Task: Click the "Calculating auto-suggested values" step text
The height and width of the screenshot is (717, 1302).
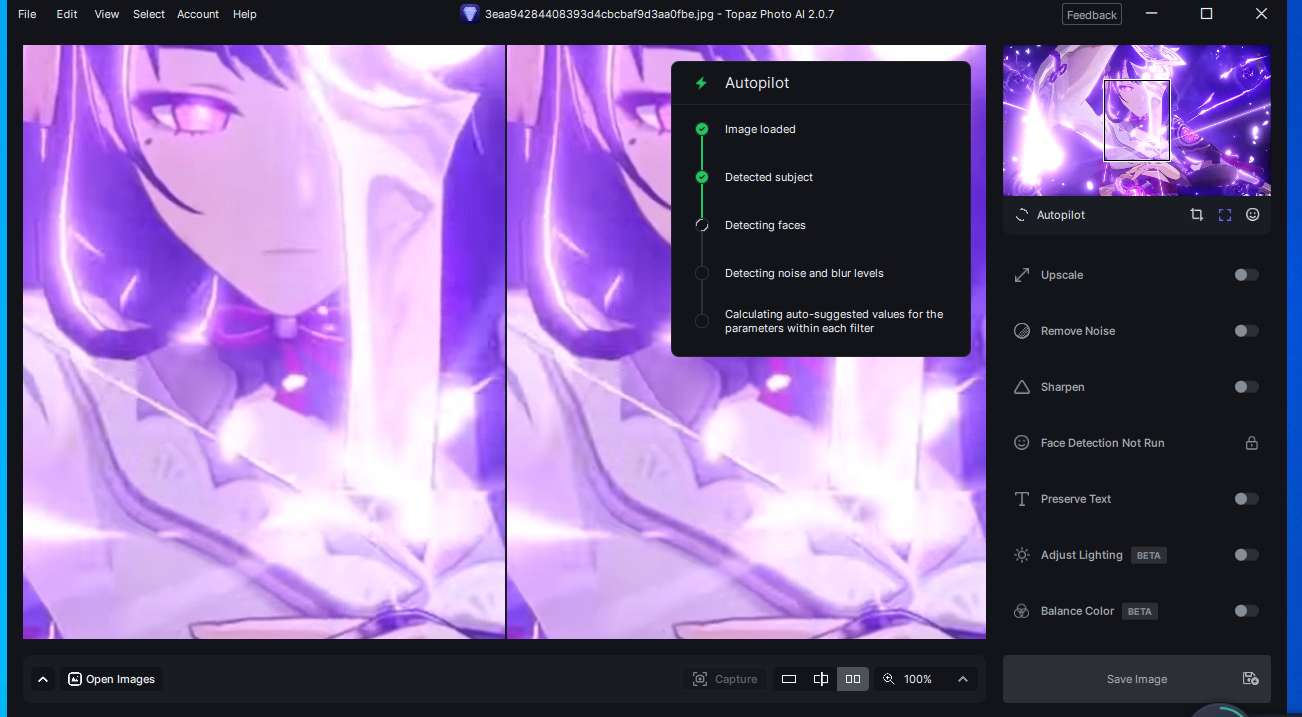Action: coord(834,321)
